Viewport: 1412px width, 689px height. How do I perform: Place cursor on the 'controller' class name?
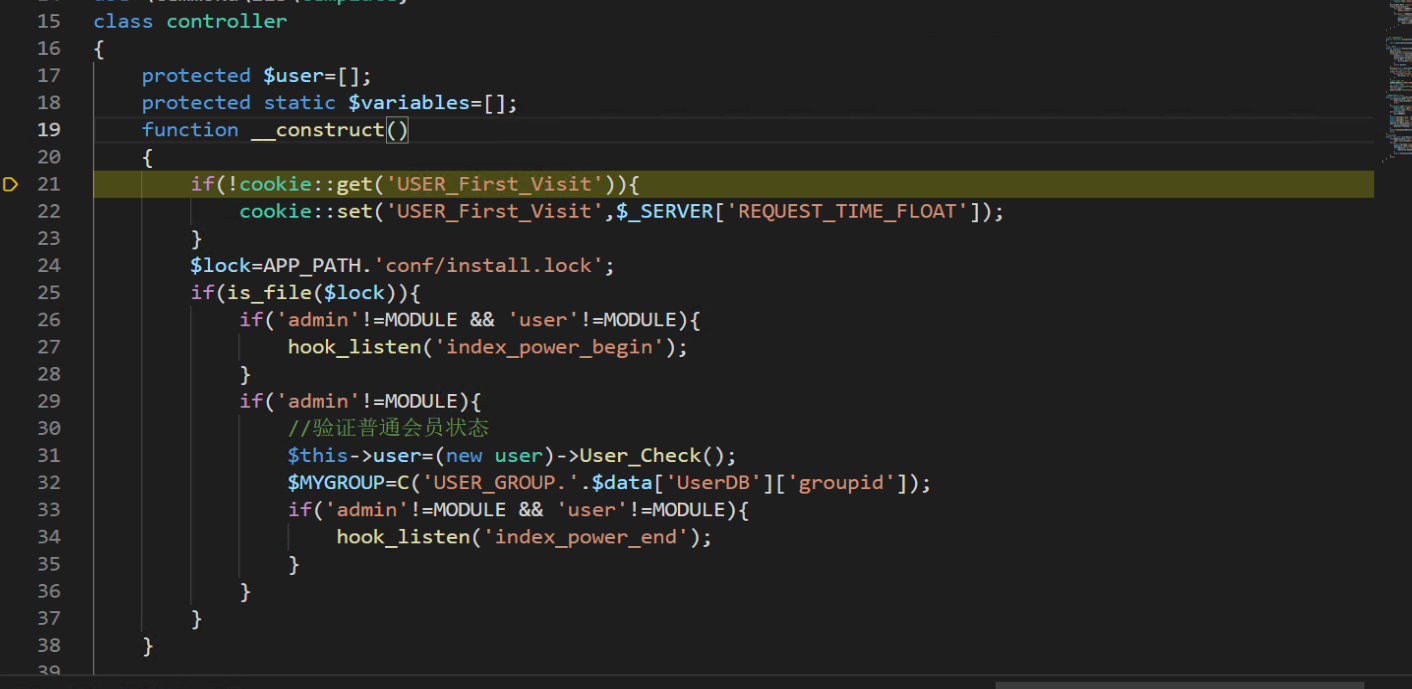point(227,21)
